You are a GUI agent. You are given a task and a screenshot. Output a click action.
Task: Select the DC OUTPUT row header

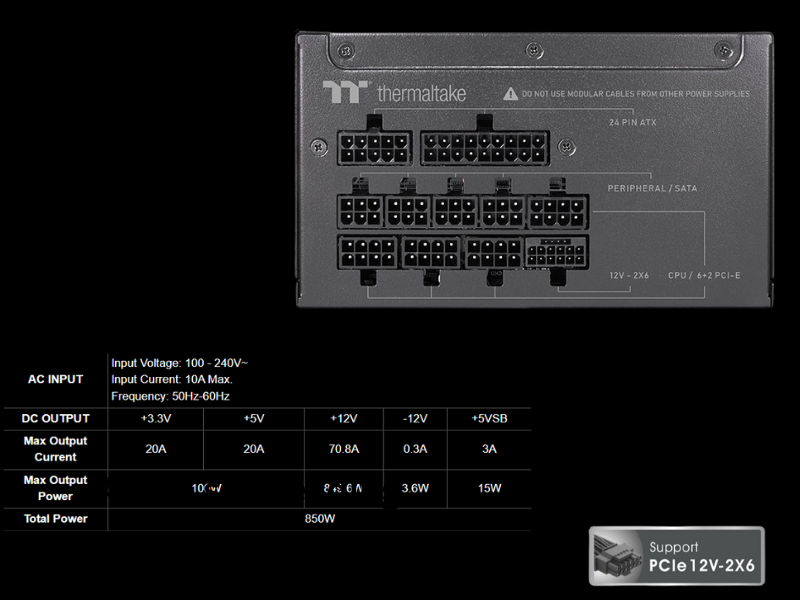coord(55,419)
